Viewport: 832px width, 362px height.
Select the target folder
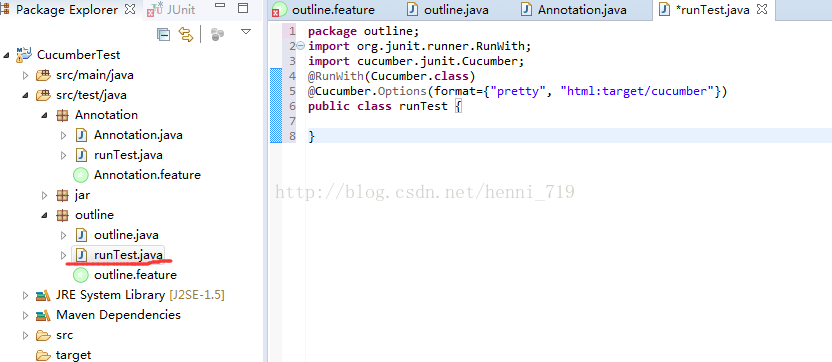coord(63,355)
